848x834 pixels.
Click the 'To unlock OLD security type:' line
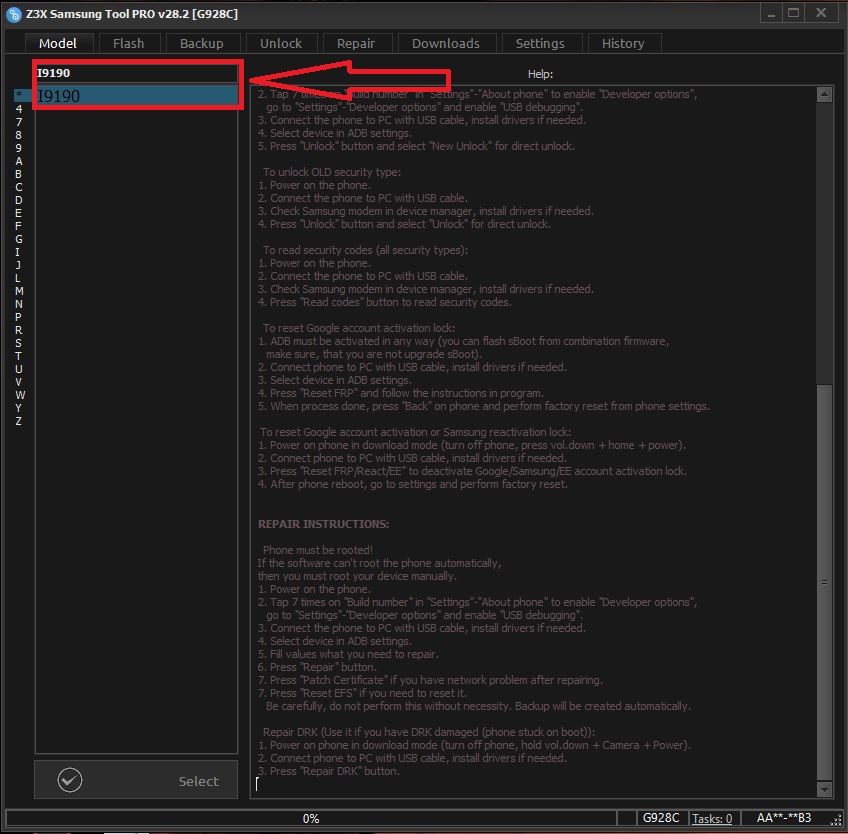(332, 172)
